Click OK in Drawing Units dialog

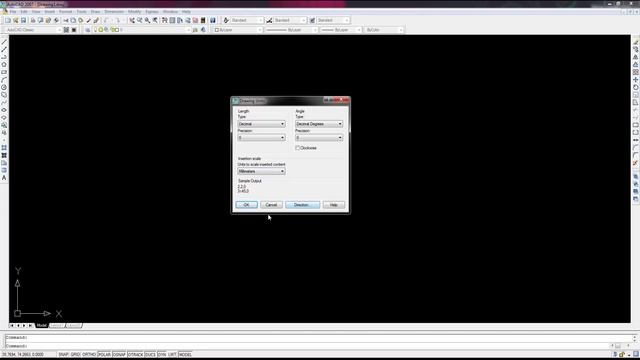tap(247, 205)
